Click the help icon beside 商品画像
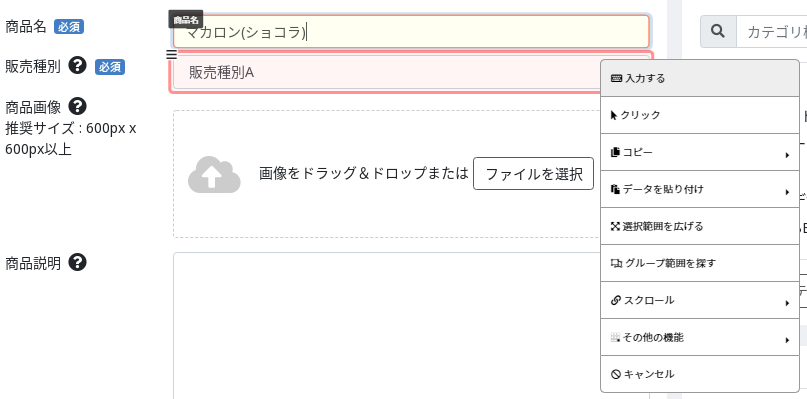The height and width of the screenshot is (399, 807). click(x=77, y=107)
